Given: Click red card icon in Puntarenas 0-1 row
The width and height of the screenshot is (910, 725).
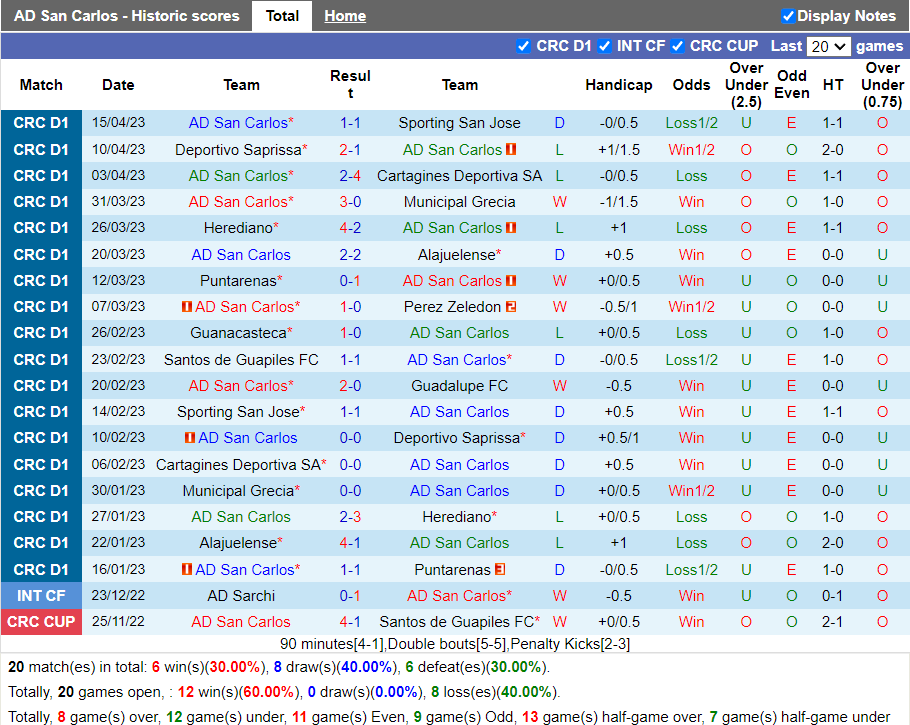Looking at the screenshot, I should [511, 281].
